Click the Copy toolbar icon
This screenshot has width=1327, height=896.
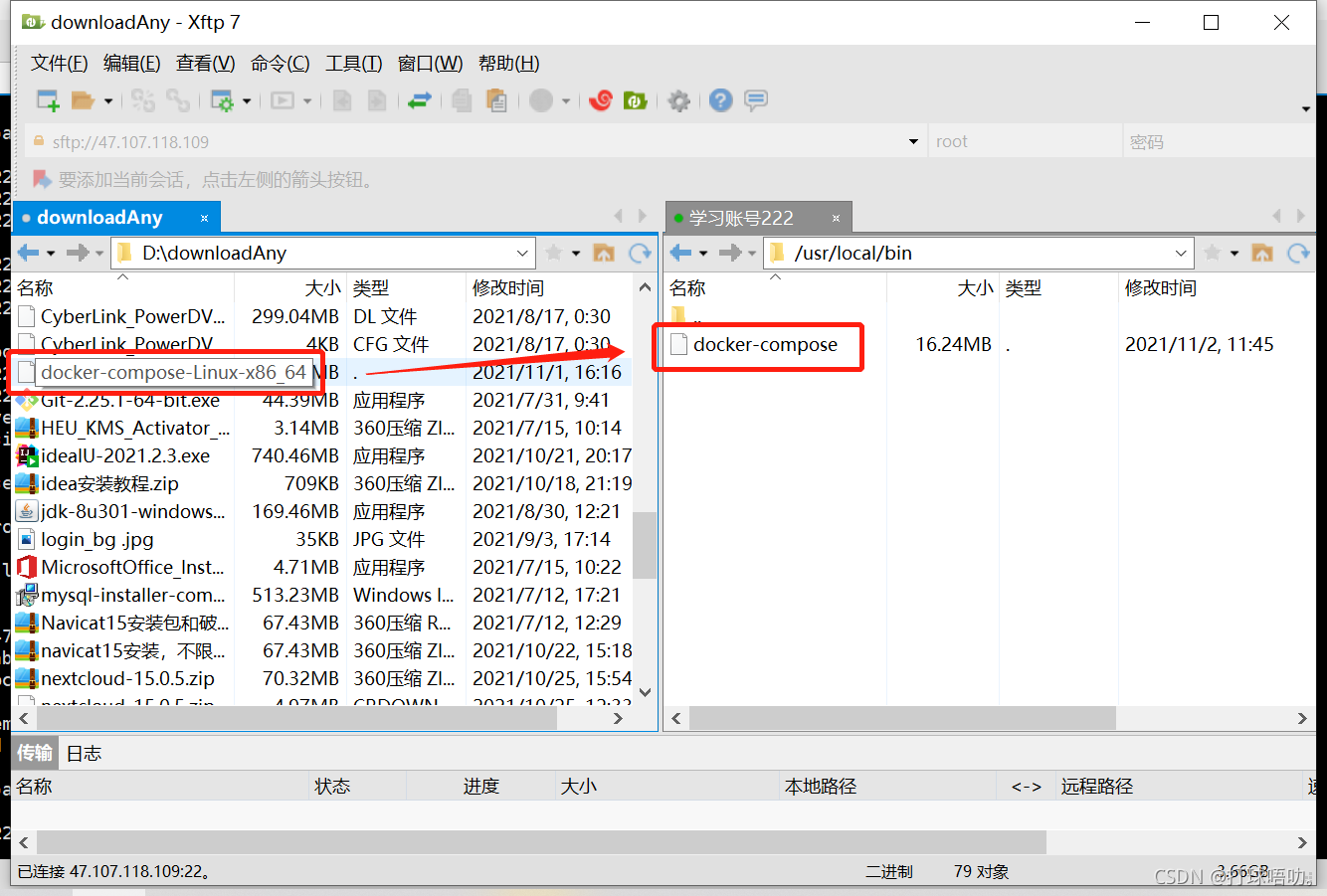coord(462,100)
